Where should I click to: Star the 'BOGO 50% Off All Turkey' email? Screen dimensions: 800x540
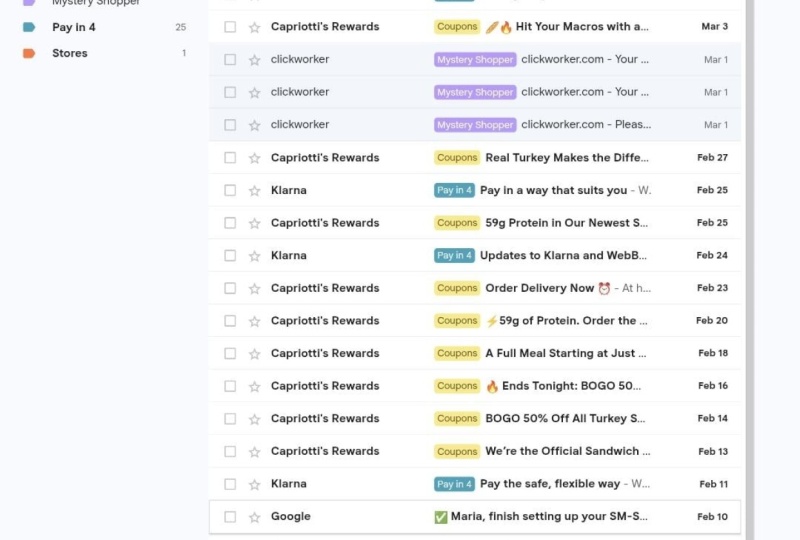point(255,419)
